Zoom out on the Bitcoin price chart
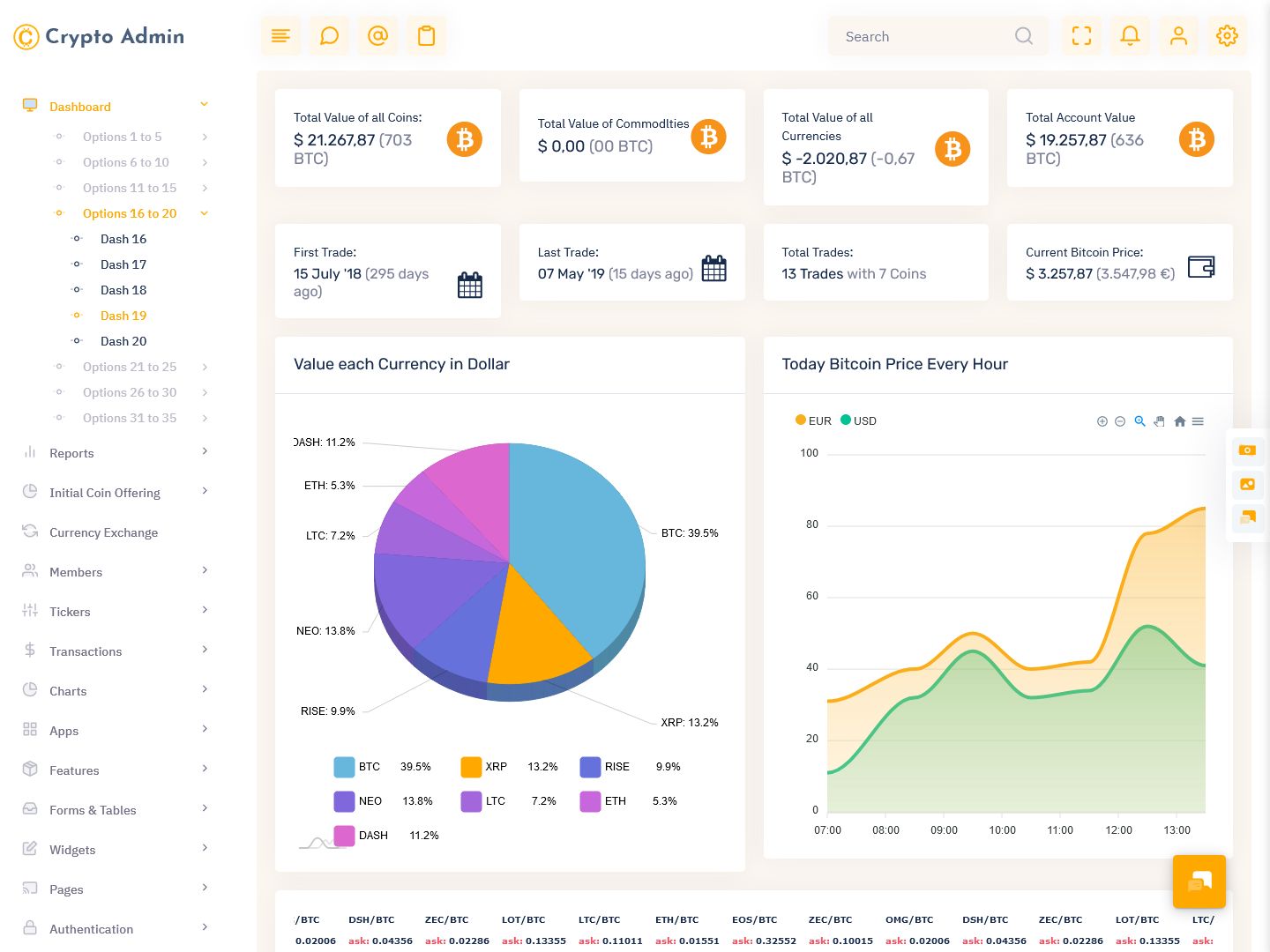The height and width of the screenshot is (952, 1270). 1120,421
